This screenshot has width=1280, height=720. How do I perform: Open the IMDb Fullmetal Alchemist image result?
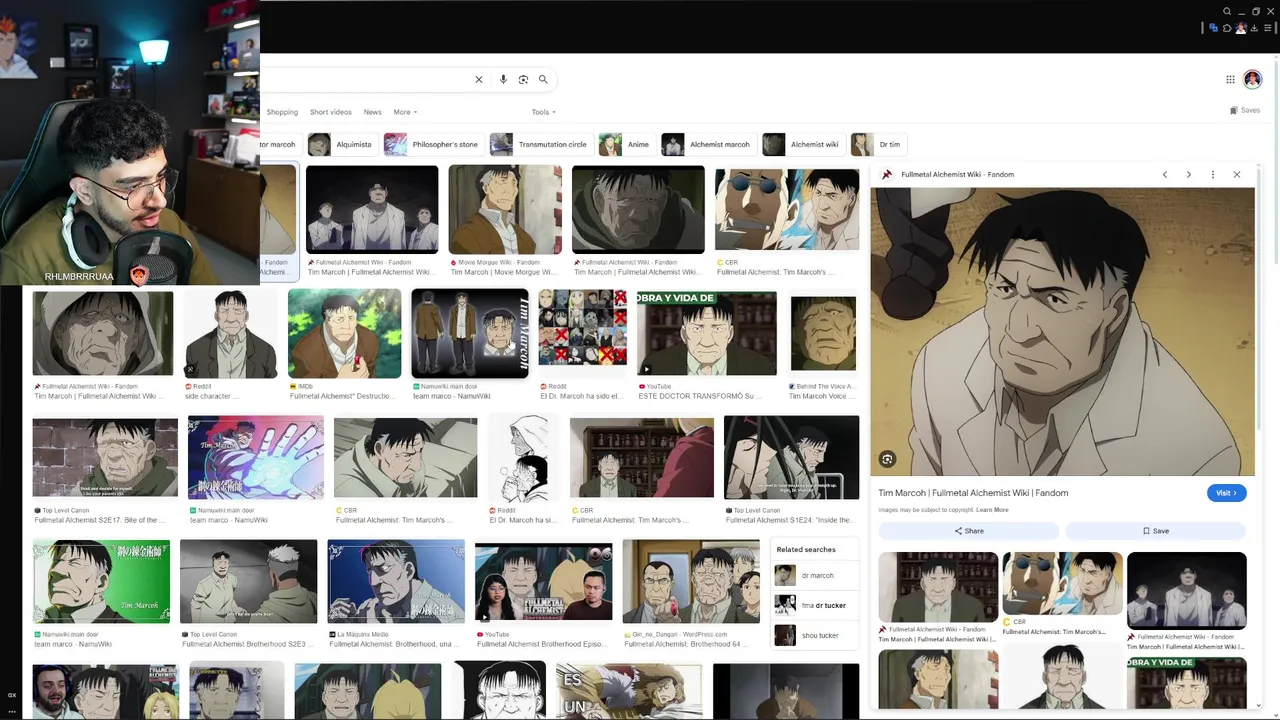pyautogui.click(x=344, y=334)
